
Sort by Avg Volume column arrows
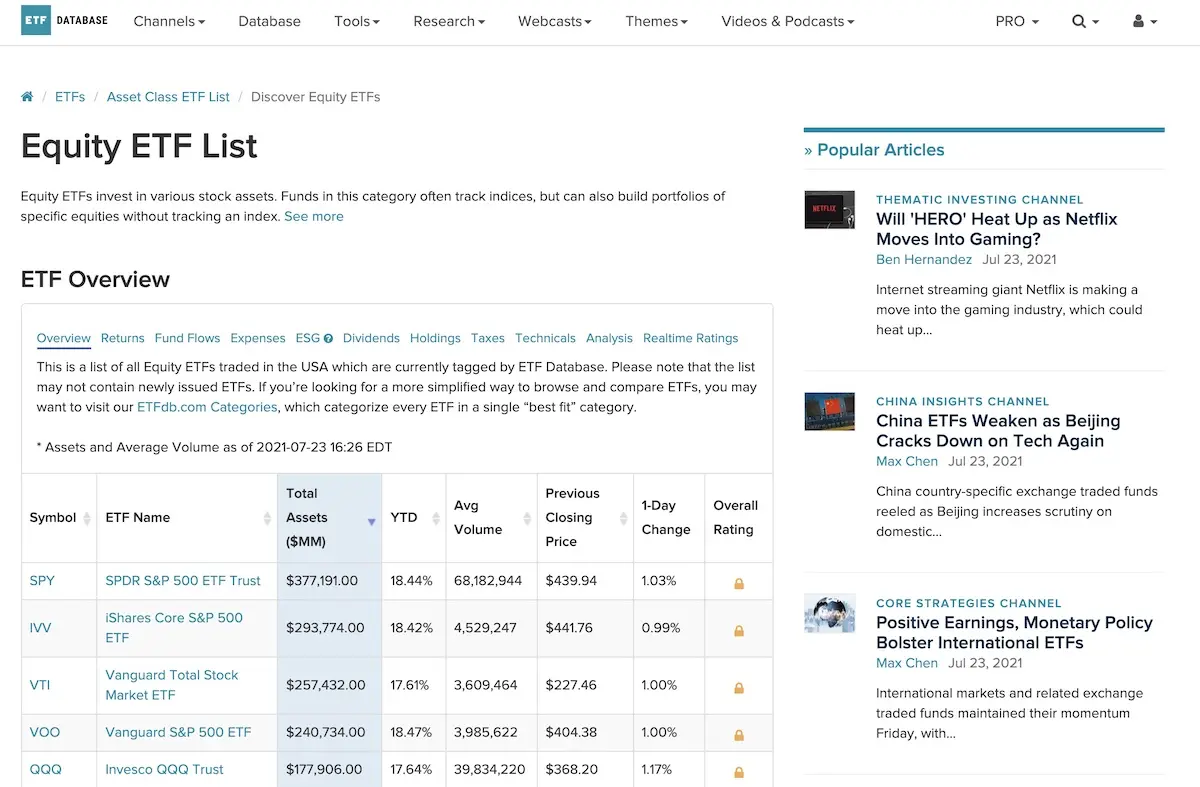tap(527, 518)
